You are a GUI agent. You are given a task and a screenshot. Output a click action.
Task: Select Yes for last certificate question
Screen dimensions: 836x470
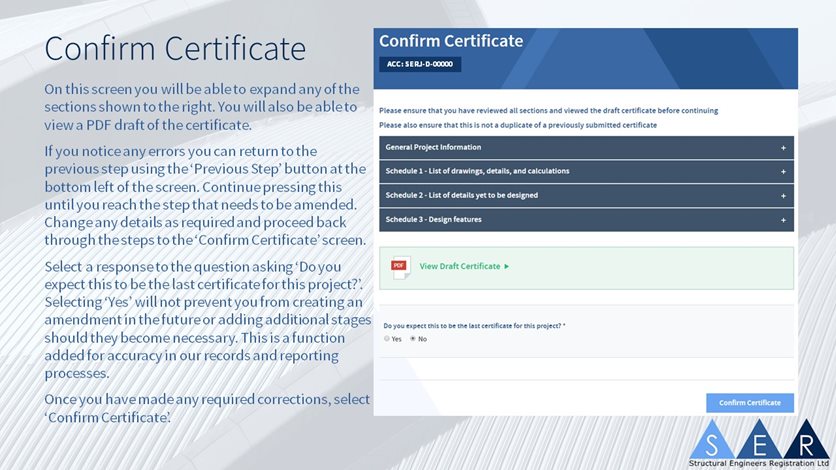point(387,339)
